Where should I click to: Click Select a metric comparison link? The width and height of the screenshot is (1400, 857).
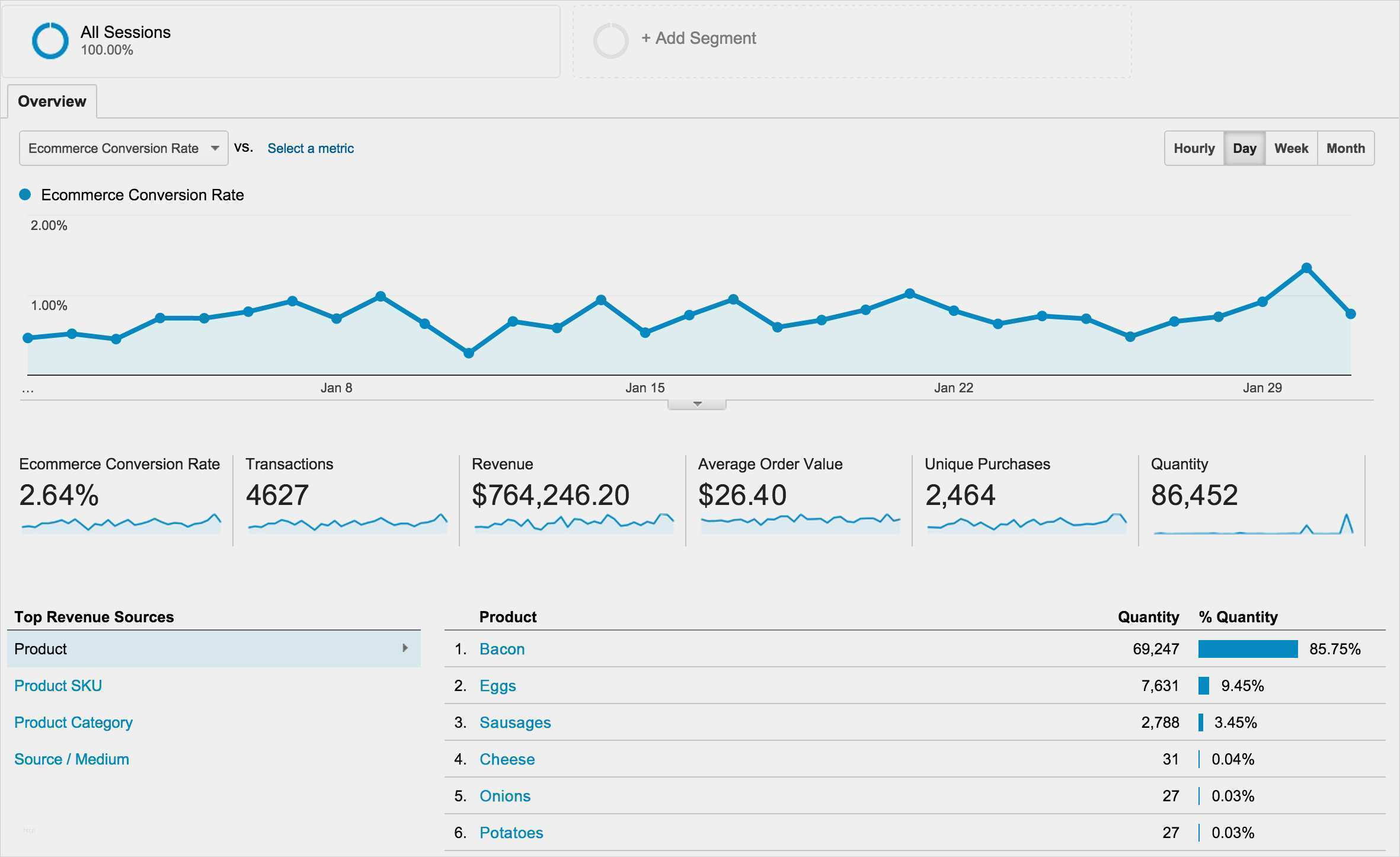[x=311, y=148]
